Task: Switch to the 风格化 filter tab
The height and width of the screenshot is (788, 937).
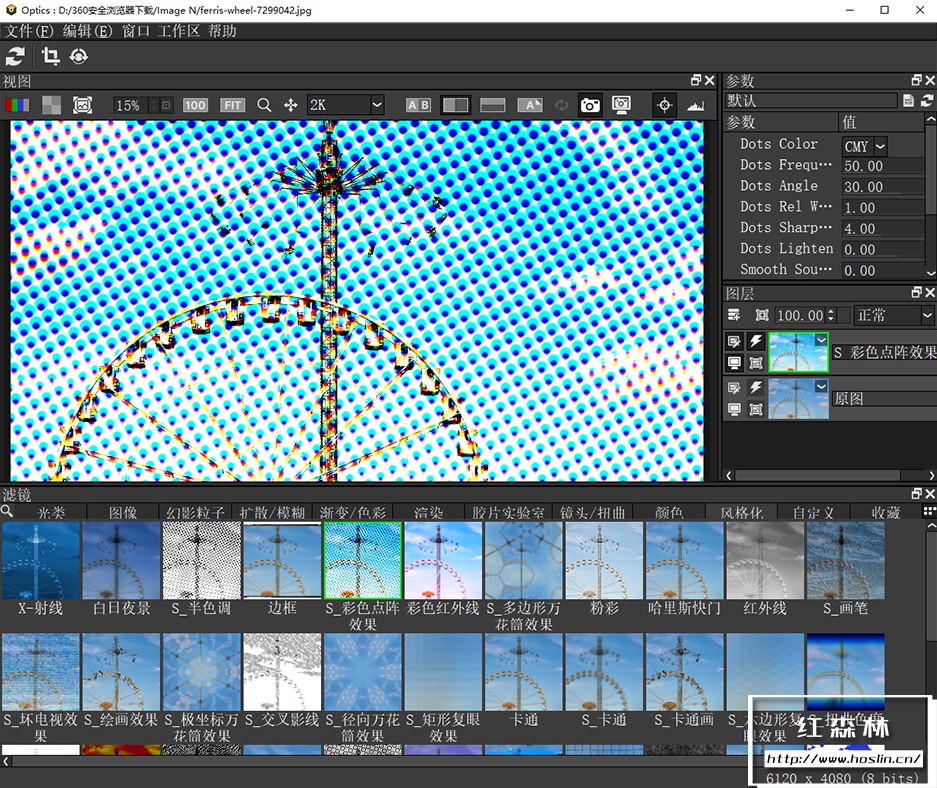Action: (x=741, y=512)
